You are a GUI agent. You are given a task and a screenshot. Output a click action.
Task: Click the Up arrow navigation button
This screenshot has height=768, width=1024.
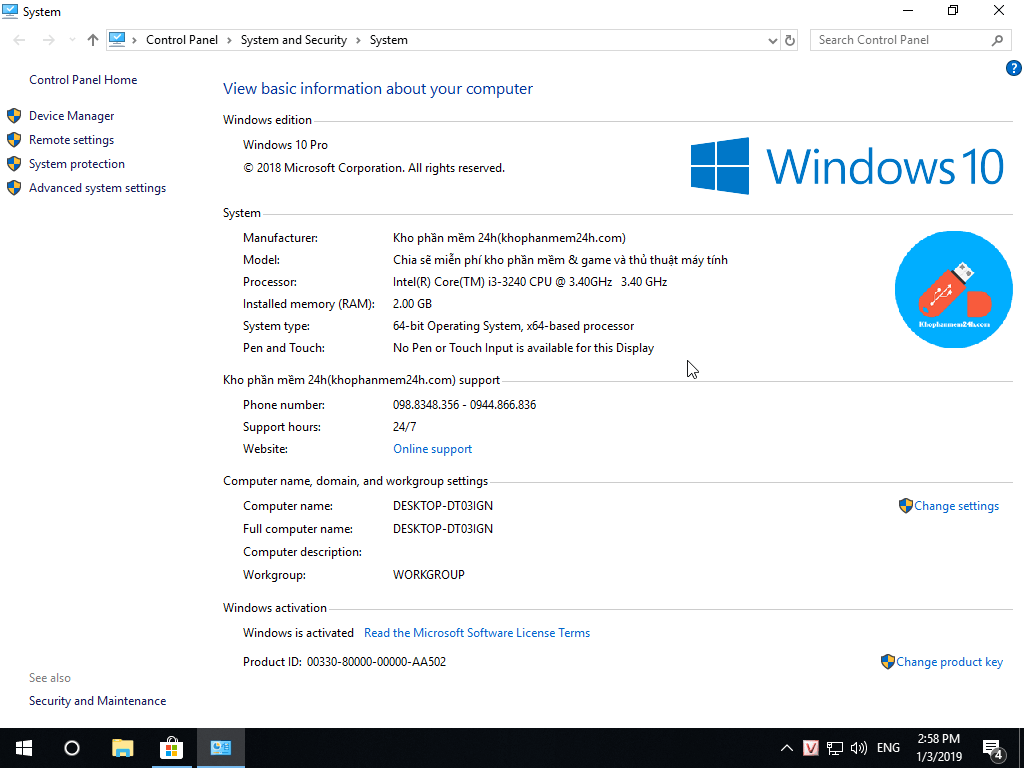(93, 40)
